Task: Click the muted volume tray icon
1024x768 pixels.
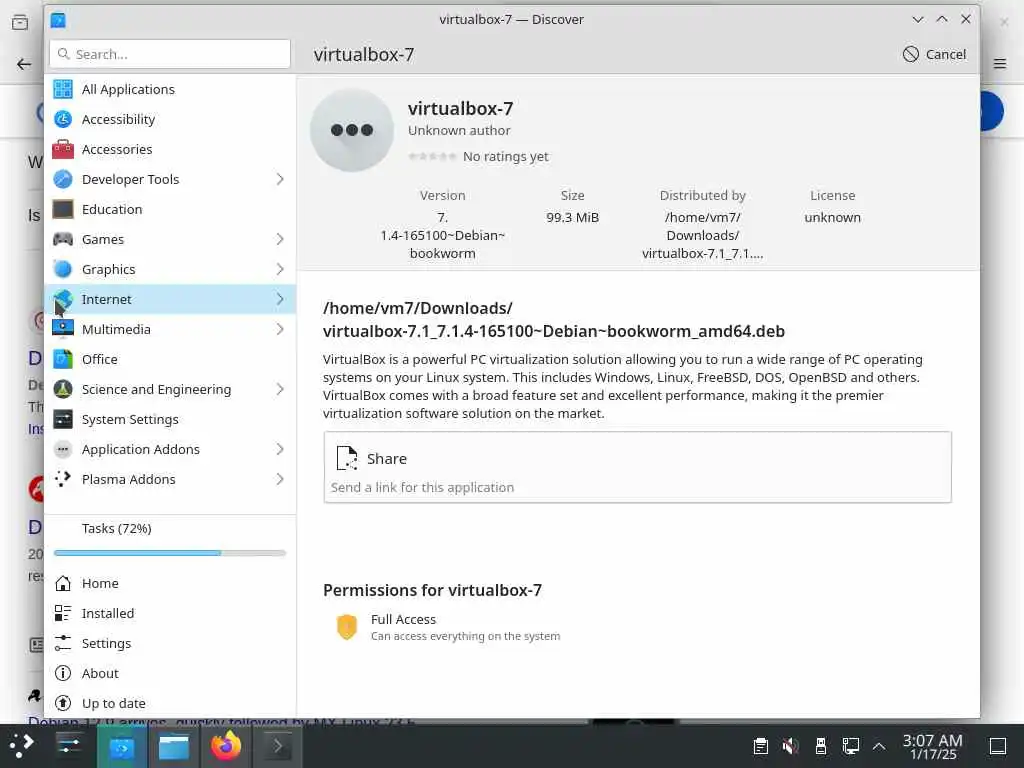Action: click(x=790, y=746)
